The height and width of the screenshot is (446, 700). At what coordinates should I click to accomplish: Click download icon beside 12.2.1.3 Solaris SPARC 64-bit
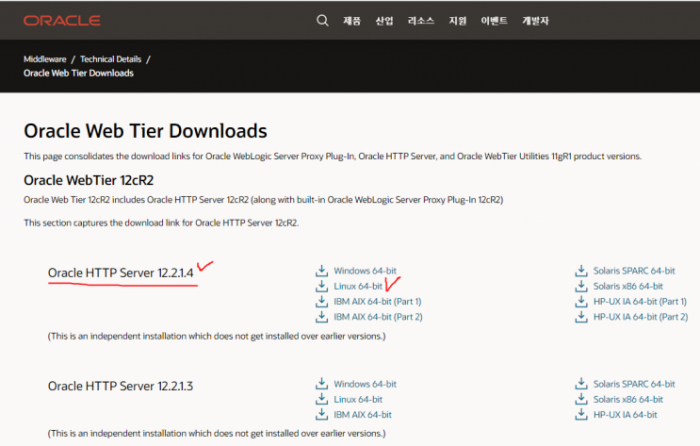coord(581,384)
